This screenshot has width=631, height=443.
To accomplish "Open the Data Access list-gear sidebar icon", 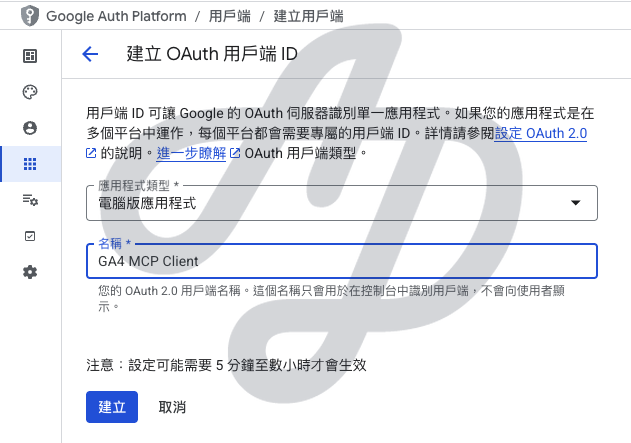I will point(30,200).
